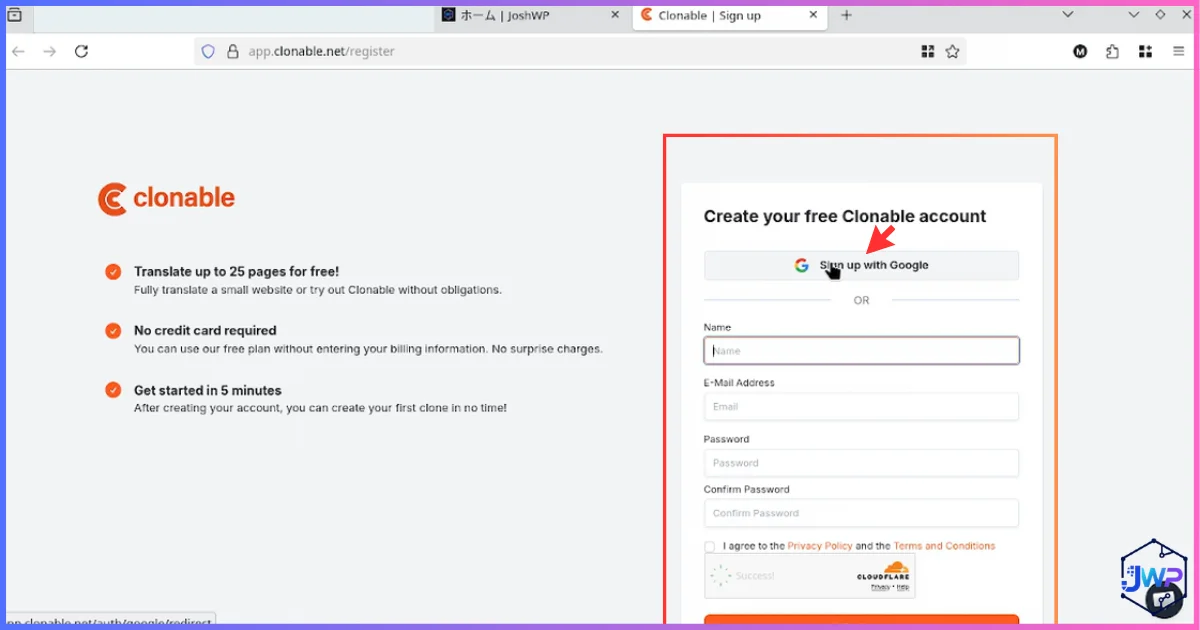Select the Password field
This screenshot has height=630, width=1200.
861,463
